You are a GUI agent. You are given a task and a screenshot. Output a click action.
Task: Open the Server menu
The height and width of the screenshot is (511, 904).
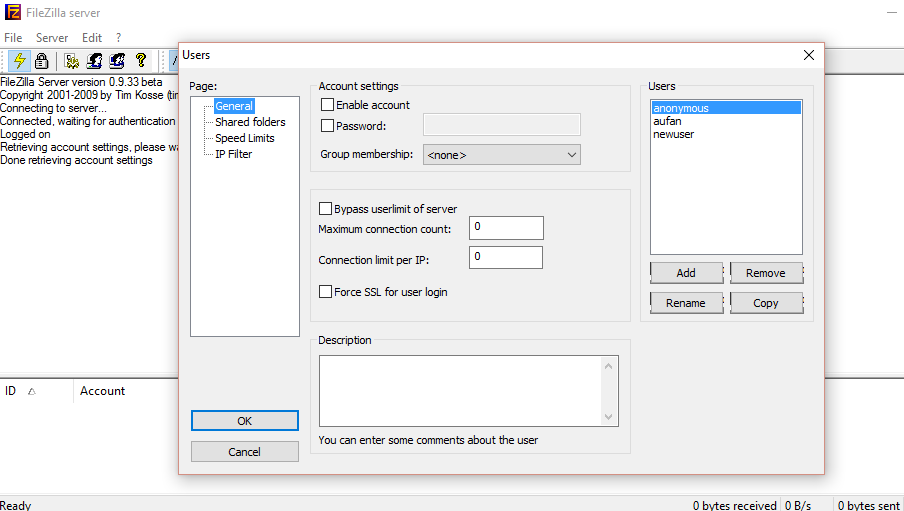click(52, 38)
